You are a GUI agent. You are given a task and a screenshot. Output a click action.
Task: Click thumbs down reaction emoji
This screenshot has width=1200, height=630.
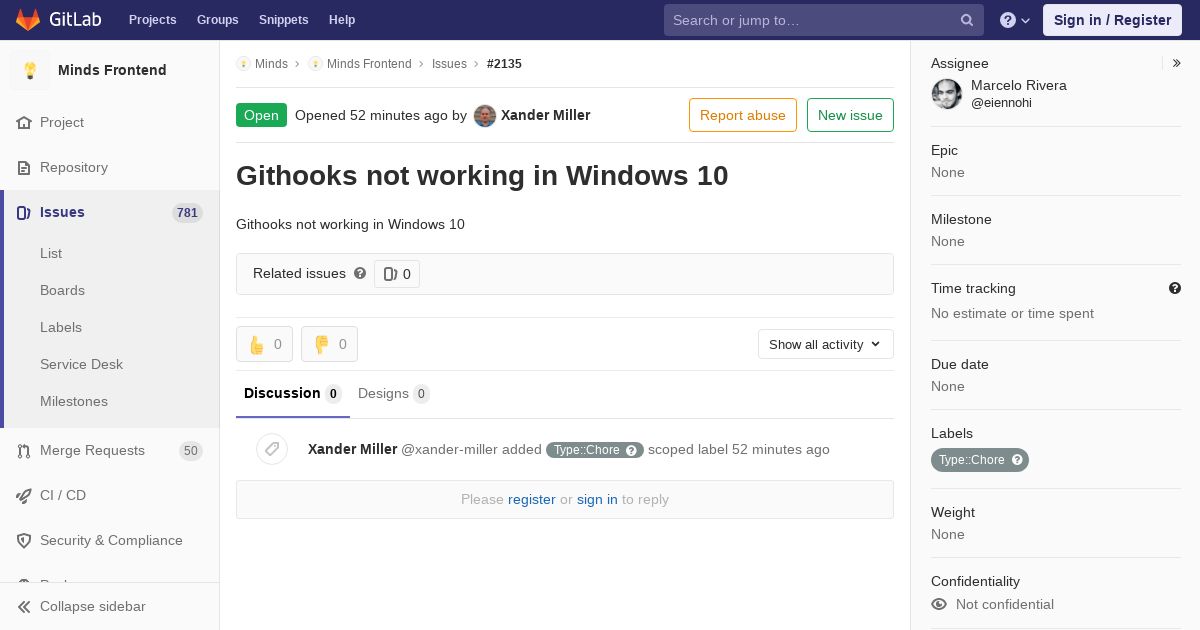322,345
